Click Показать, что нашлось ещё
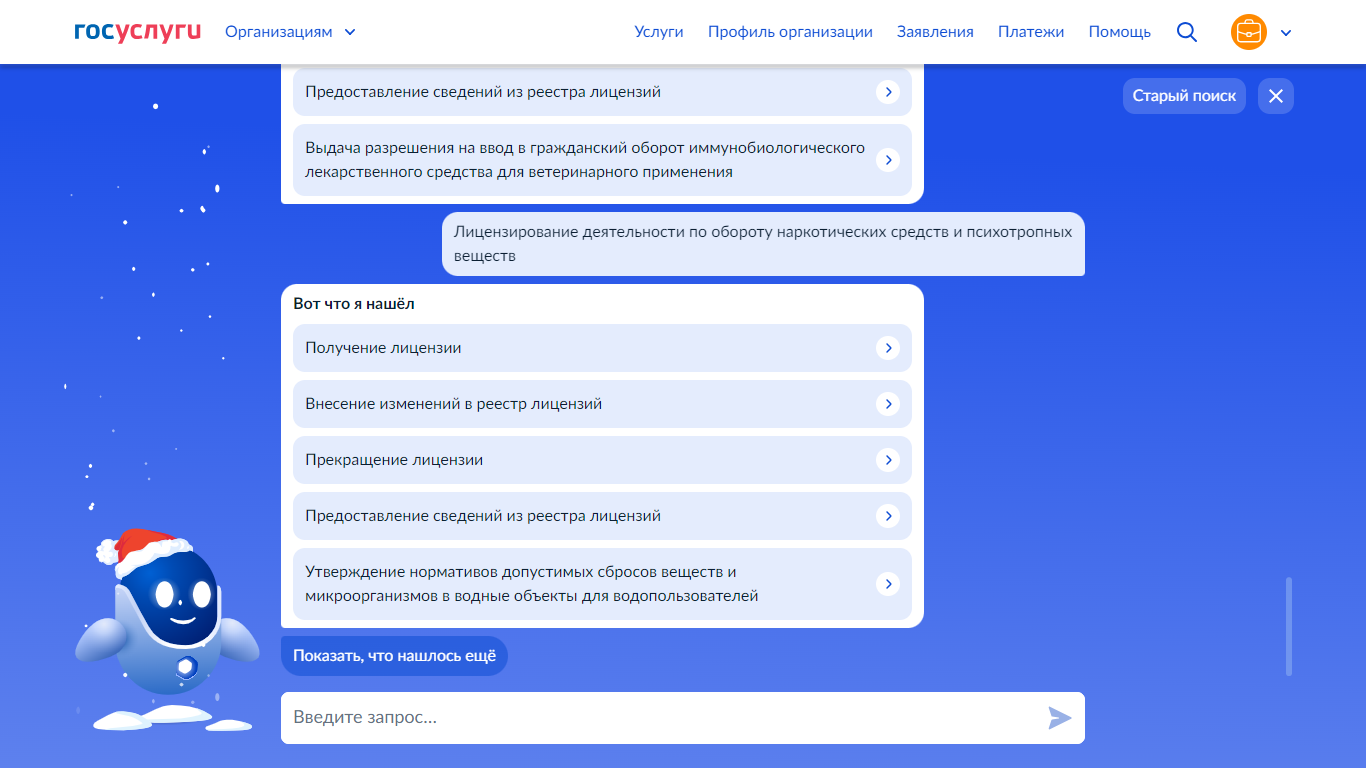Viewport: 1366px width, 768px height. (x=395, y=656)
